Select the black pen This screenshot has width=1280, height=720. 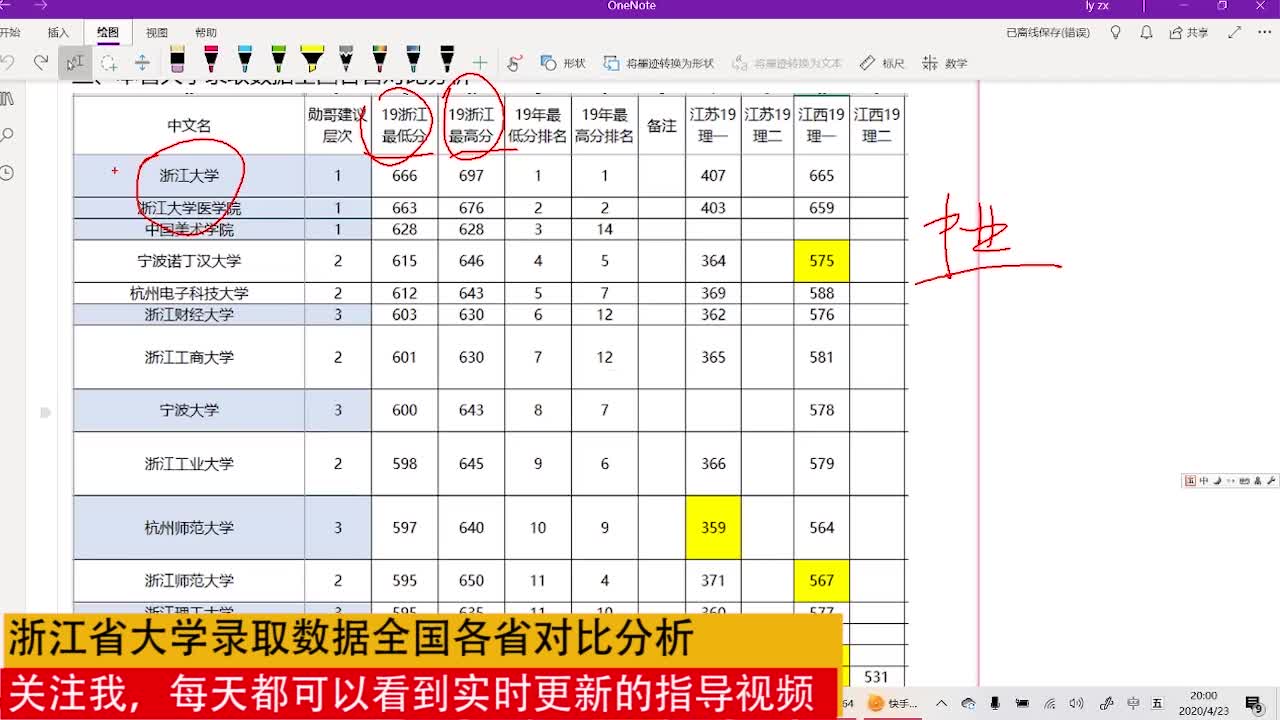447,60
